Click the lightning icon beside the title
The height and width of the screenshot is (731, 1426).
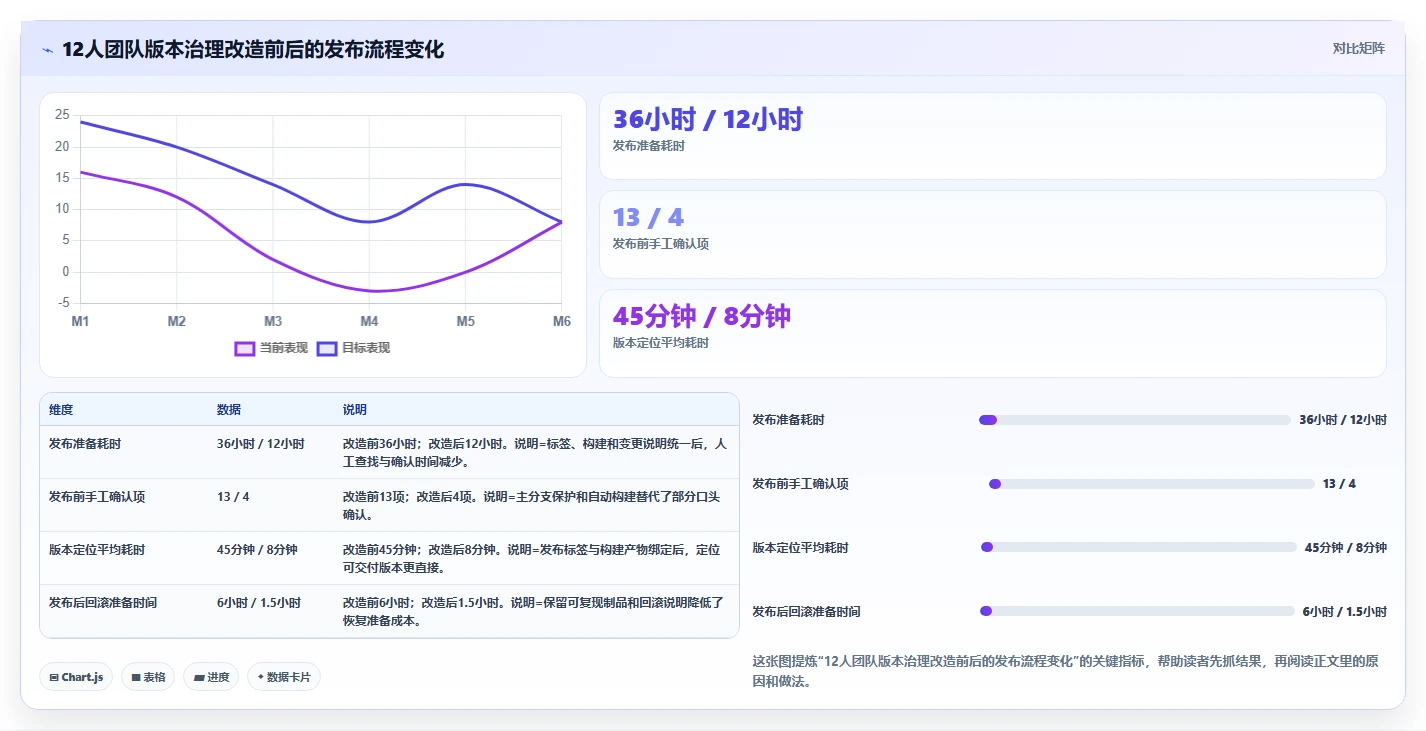[47, 50]
